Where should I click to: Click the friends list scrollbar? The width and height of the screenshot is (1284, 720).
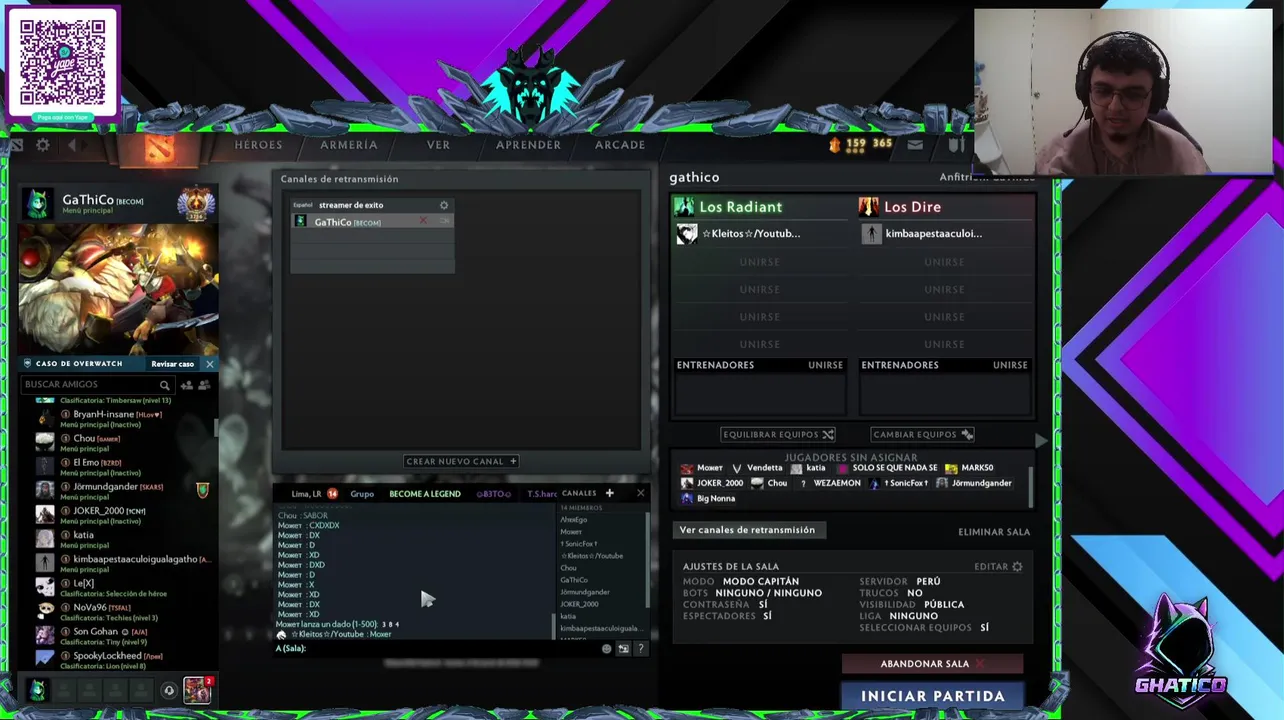tap(216, 429)
